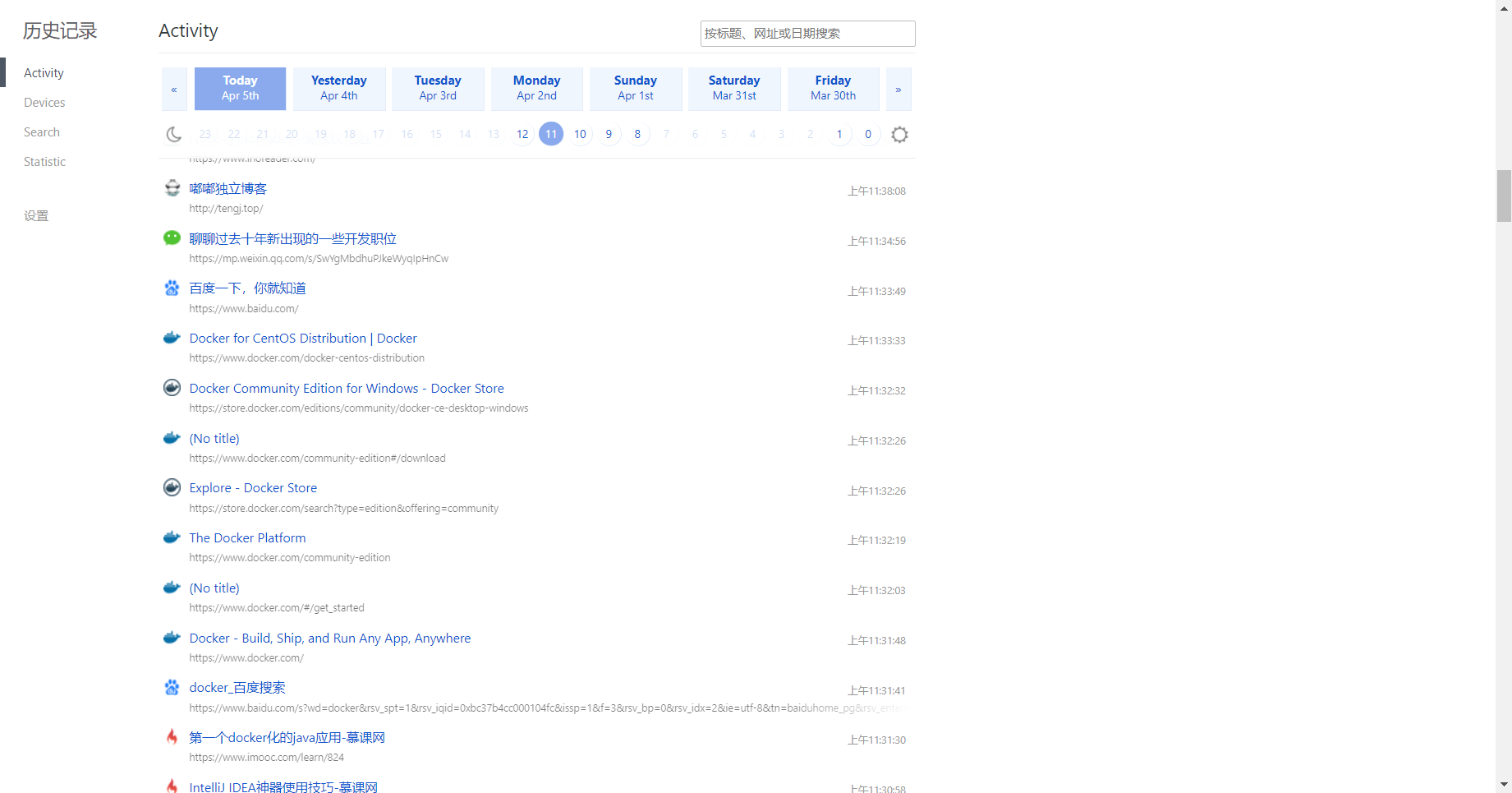Viewport: 1512px width, 793px height.
Task: Click the 历史记录 page heading
Action: pyautogui.click(x=60, y=31)
